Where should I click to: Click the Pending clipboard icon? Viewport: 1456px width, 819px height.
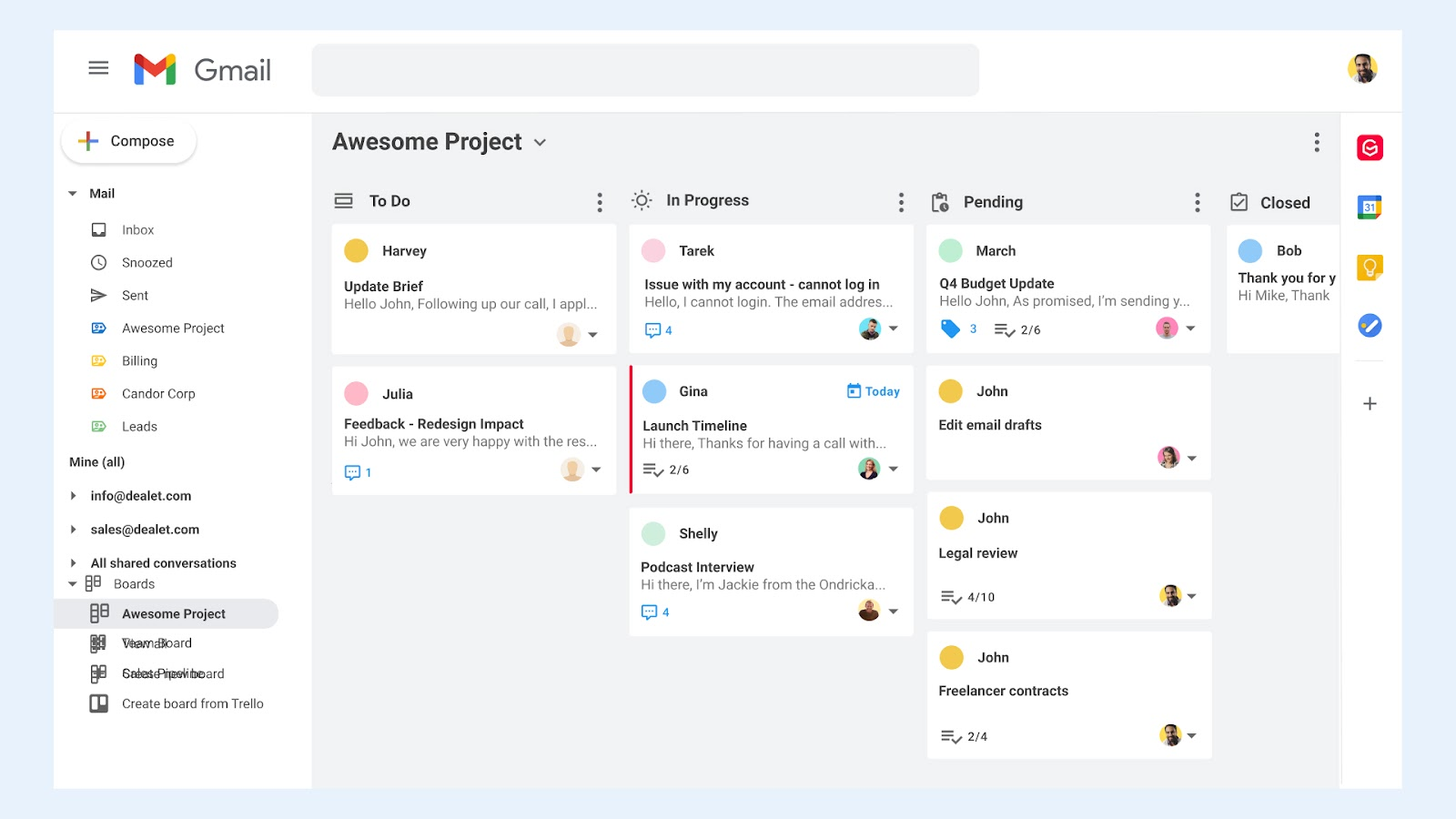[940, 202]
